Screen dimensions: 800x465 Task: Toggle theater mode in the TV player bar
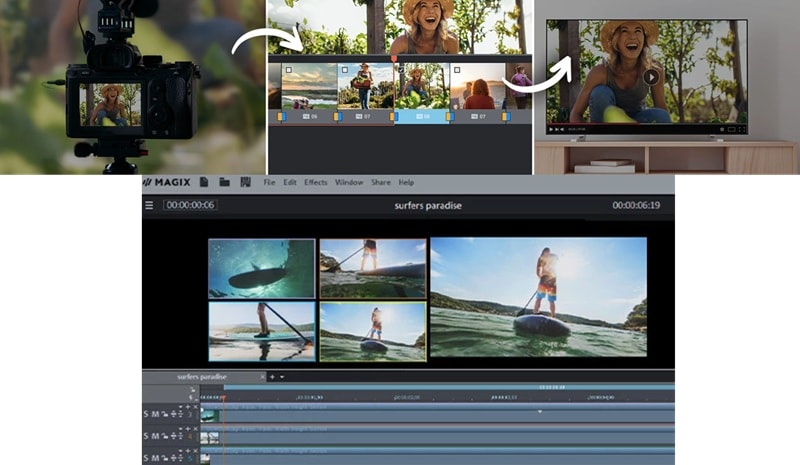(732, 130)
